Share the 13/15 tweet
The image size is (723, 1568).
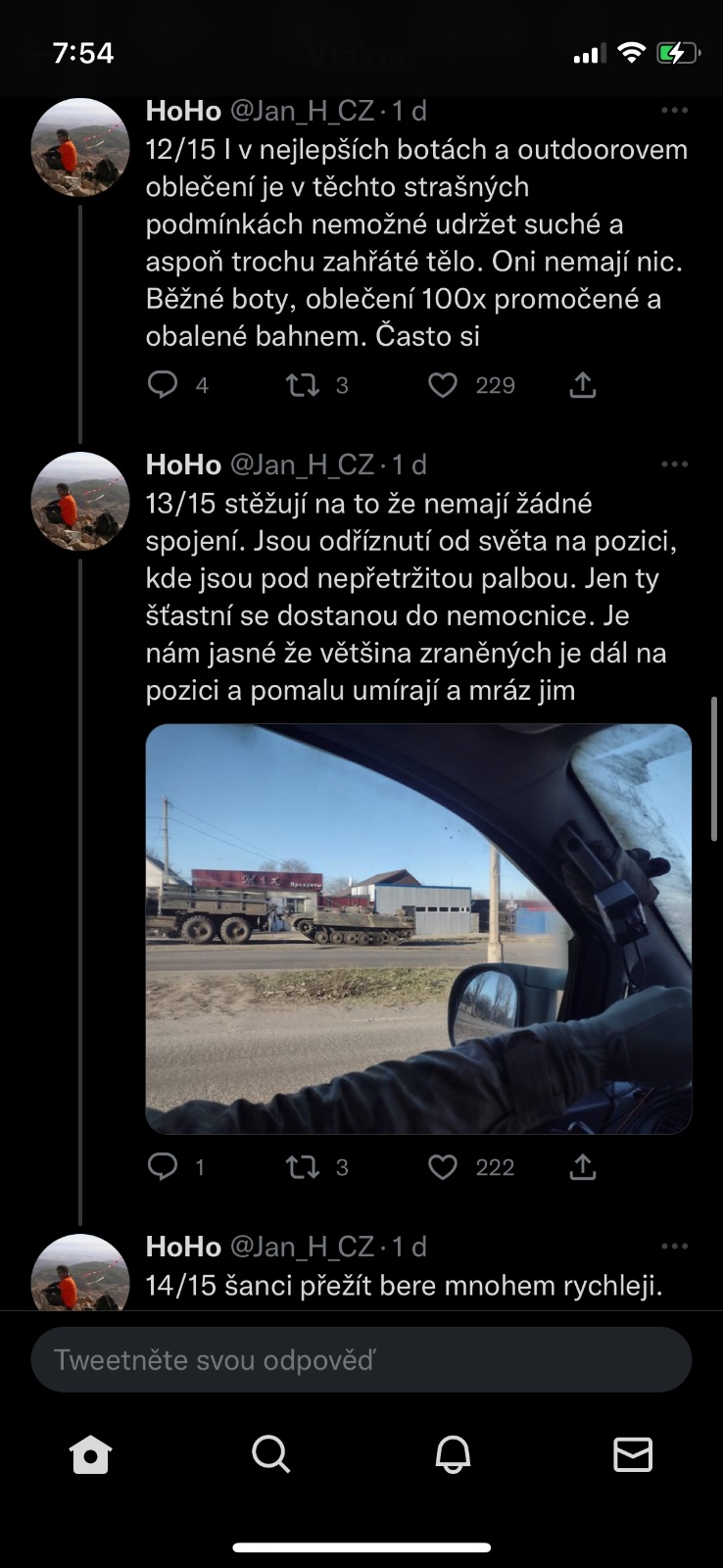click(583, 1166)
